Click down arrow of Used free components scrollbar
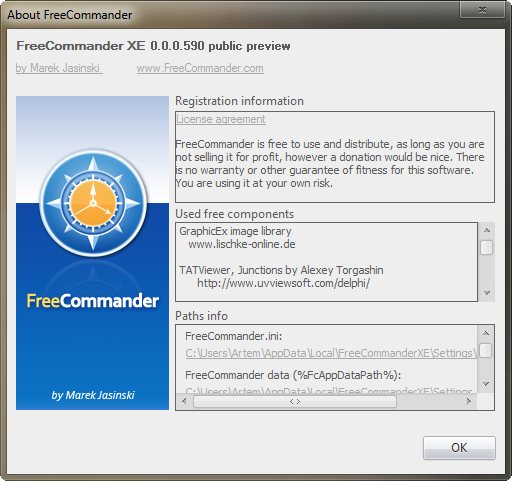The image size is (512, 481). (486, 293)
